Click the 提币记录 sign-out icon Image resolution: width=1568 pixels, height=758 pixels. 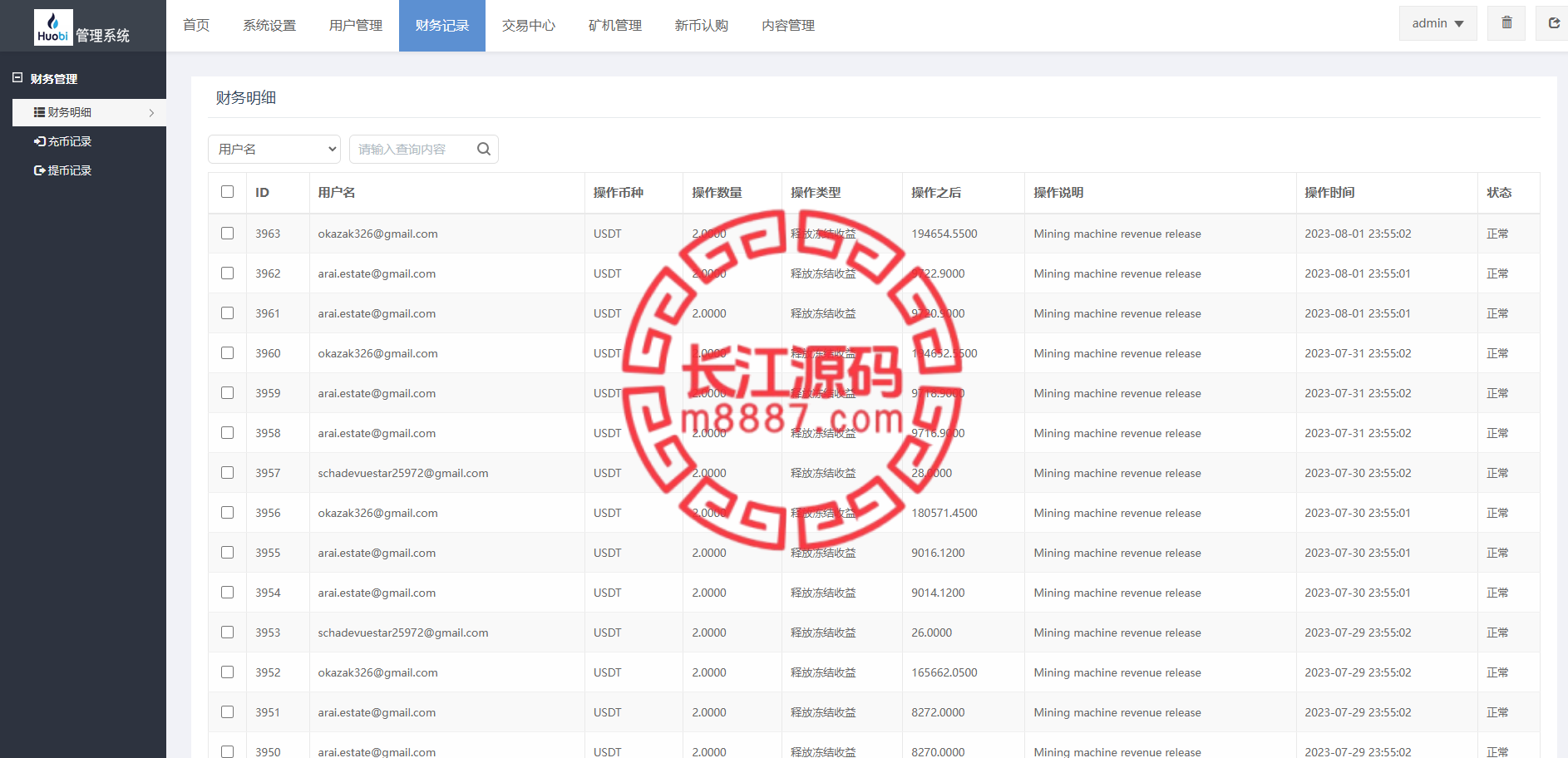coord(39,170)
